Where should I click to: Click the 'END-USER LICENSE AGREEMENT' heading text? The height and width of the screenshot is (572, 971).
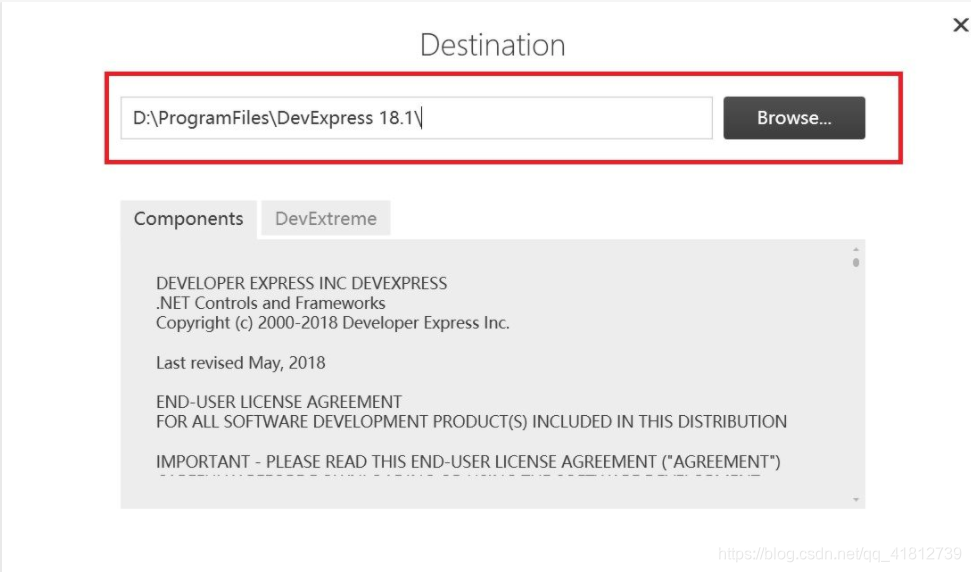click(279, 402)
